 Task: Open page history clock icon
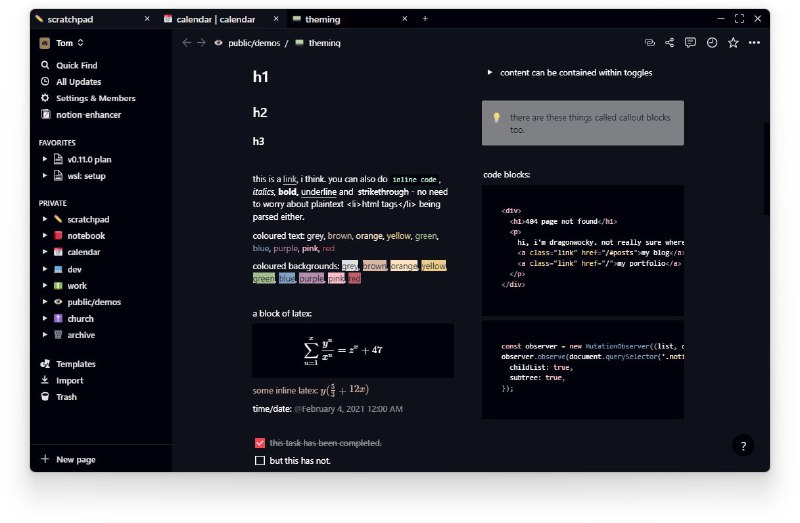click(x=712, y=43)
